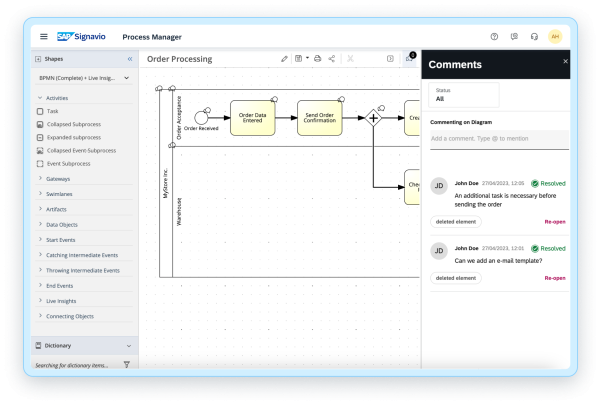Click the print icon in toolbar

[318, 59]
